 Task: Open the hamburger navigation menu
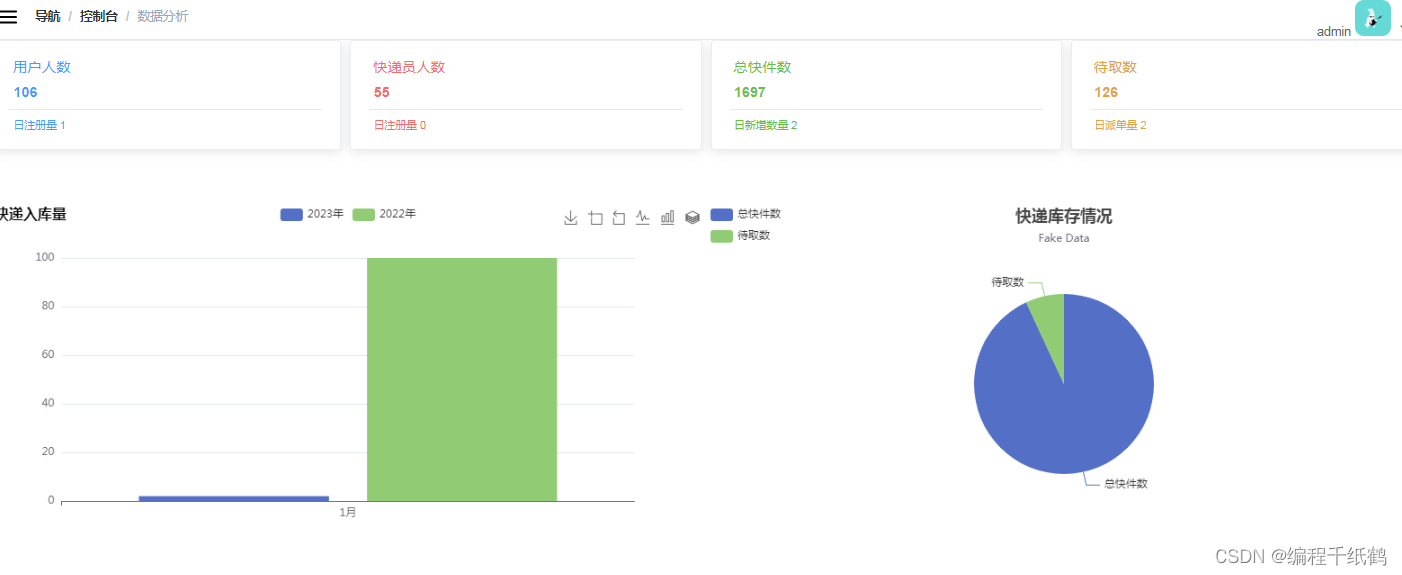tap(9, 17)
